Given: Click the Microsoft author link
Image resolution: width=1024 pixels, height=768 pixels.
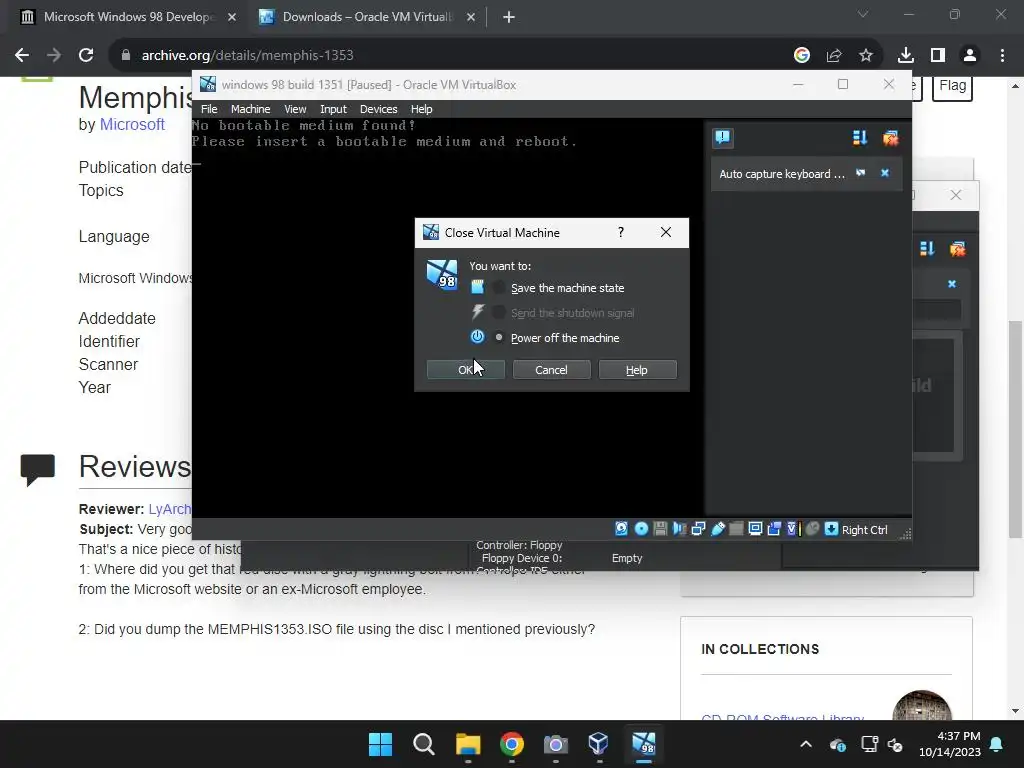Looking at the screenshot, I should click(x=132, y=124).
